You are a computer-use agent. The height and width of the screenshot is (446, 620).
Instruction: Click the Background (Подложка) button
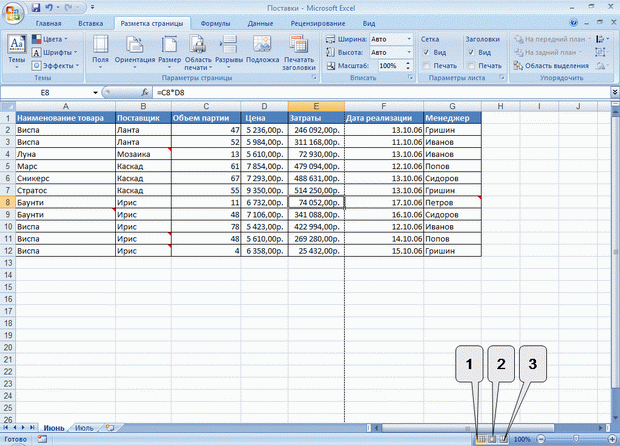263,49
